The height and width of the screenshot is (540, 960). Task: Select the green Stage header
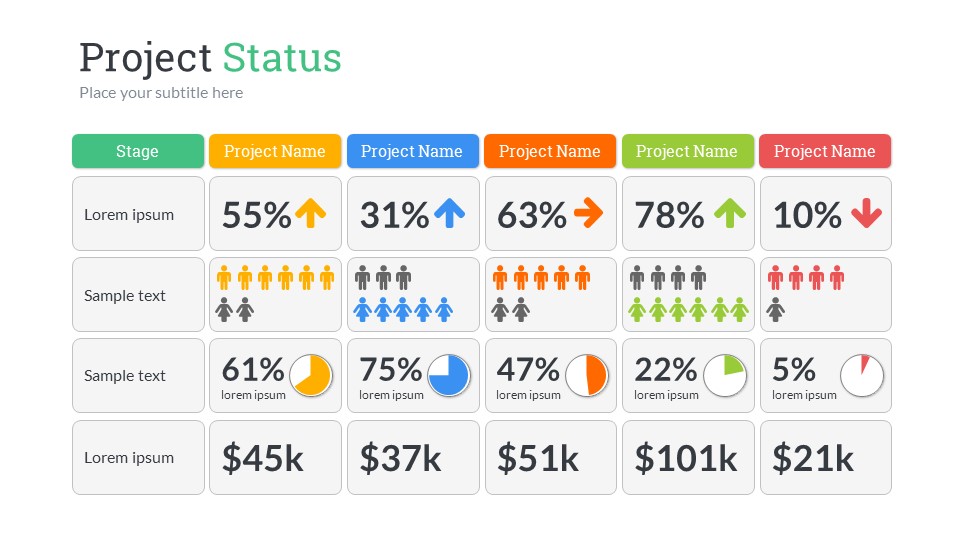pyautogui.click(x=138, y=151)
